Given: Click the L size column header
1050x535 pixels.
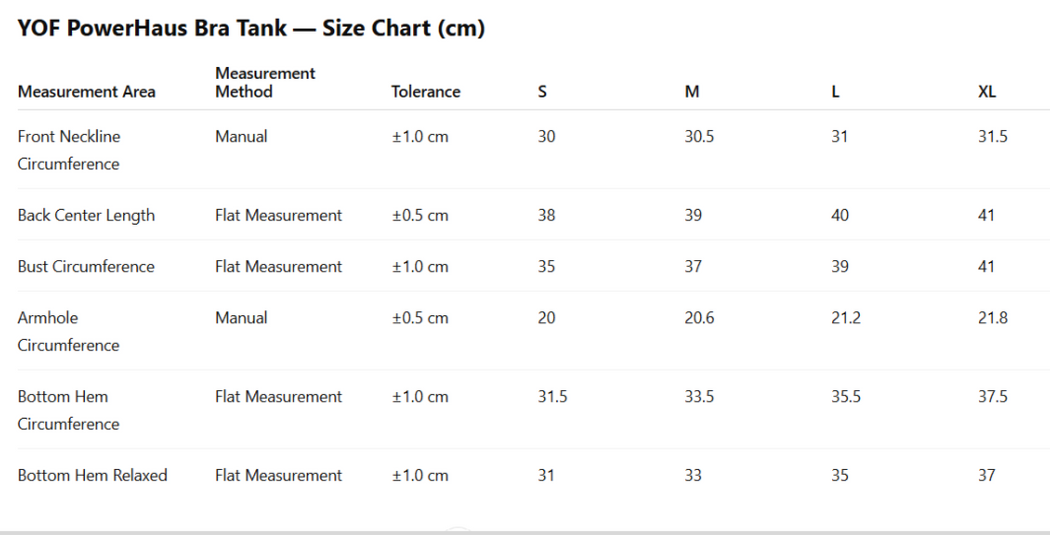Looking at the screenshot, I should (x=835, y=92).
